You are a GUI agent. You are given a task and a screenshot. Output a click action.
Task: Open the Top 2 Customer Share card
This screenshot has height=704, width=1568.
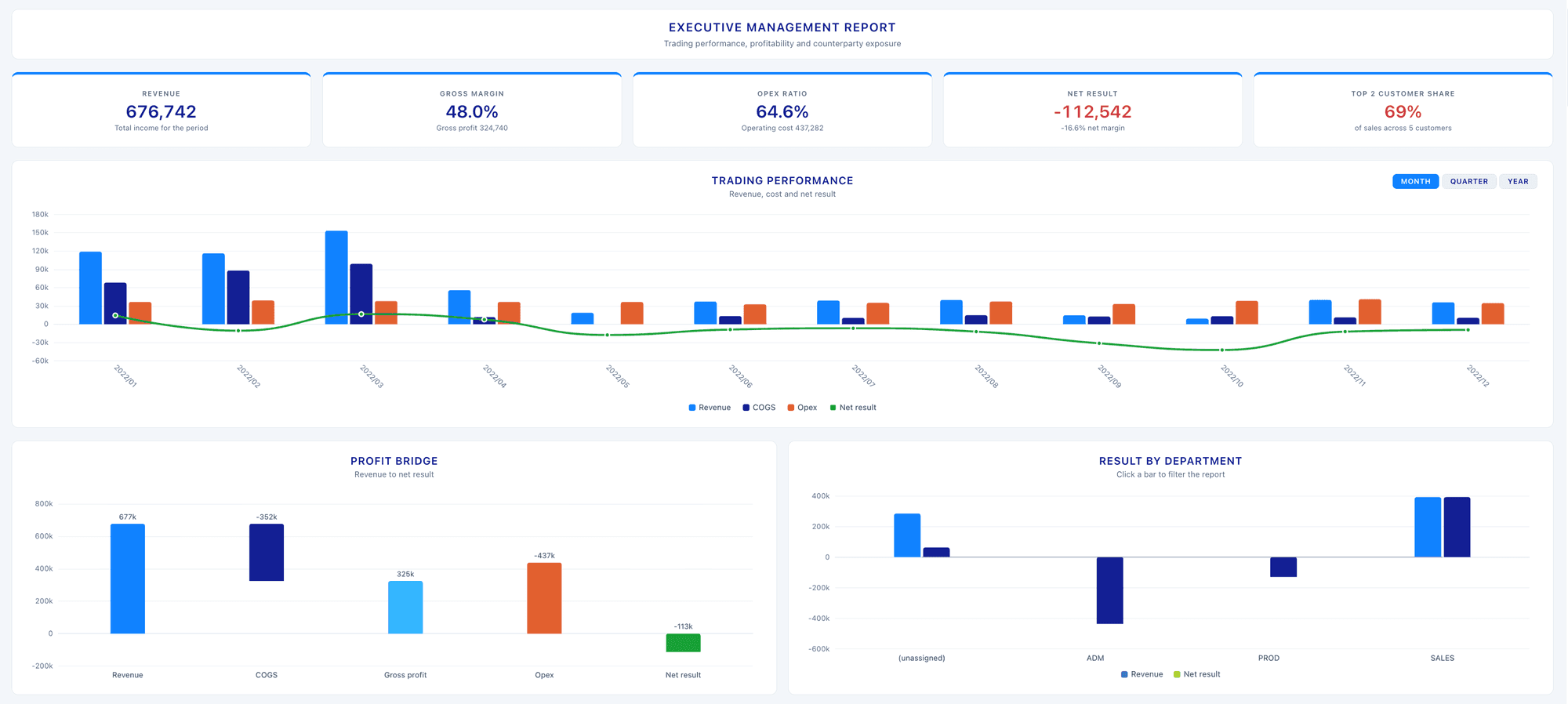1403,110
